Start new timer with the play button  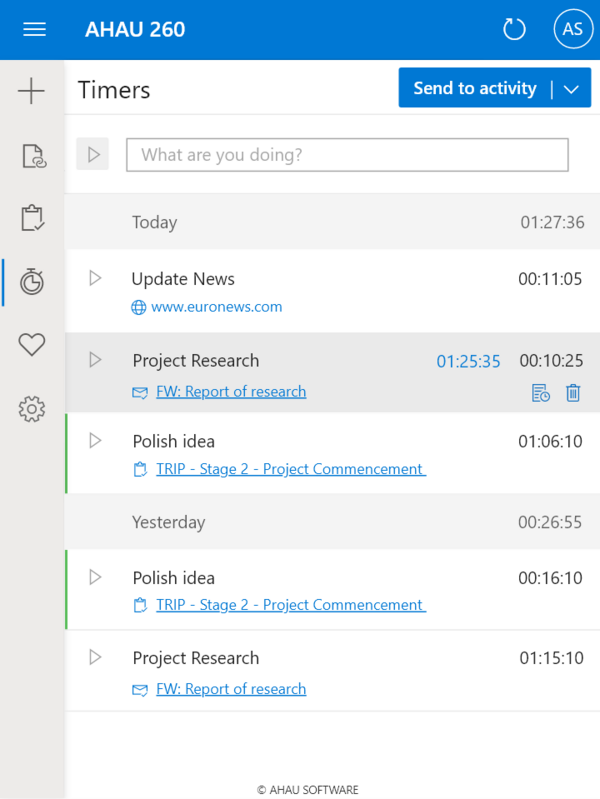pos(93,154)
